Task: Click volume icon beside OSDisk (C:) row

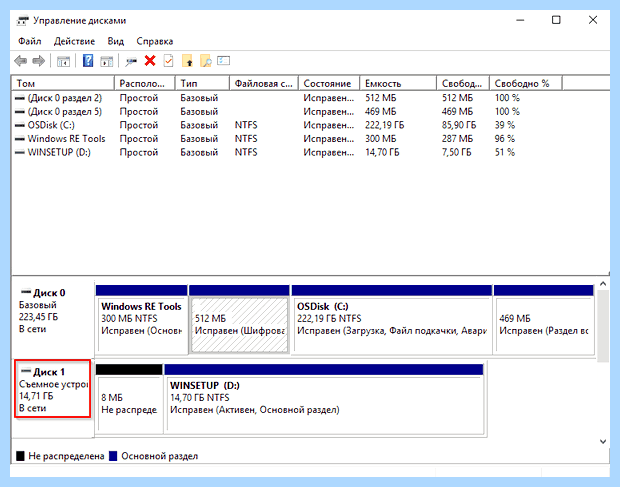Action: click(20, 125)
